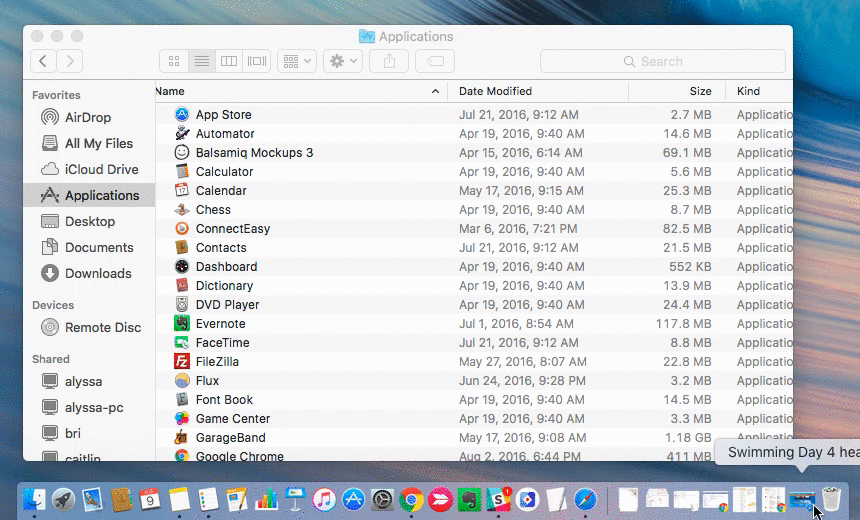This screenshot has width=860, height=520.
Task: Switch to icon view
Action: pos(174,61)
